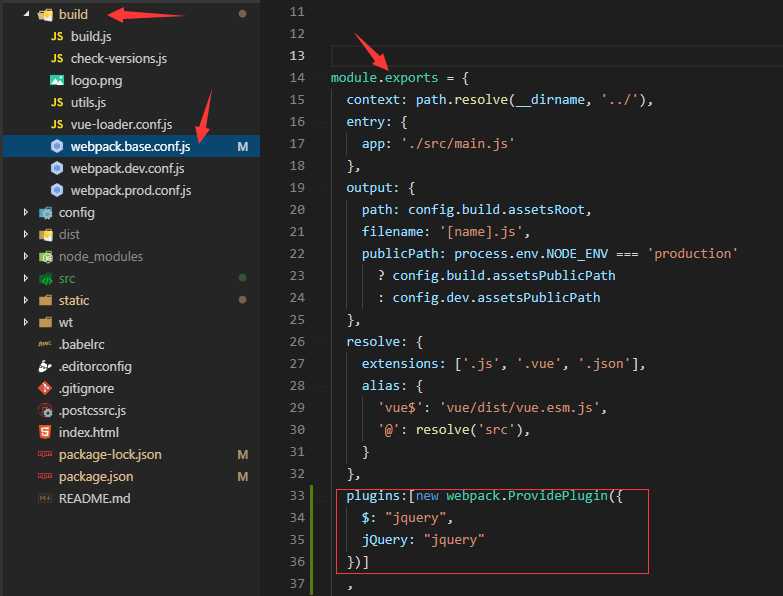The width and height of the screenshot is (783, 596).
Task: Click the green dot on src folder
Action: pyautogui.click(x=243, y=278)
